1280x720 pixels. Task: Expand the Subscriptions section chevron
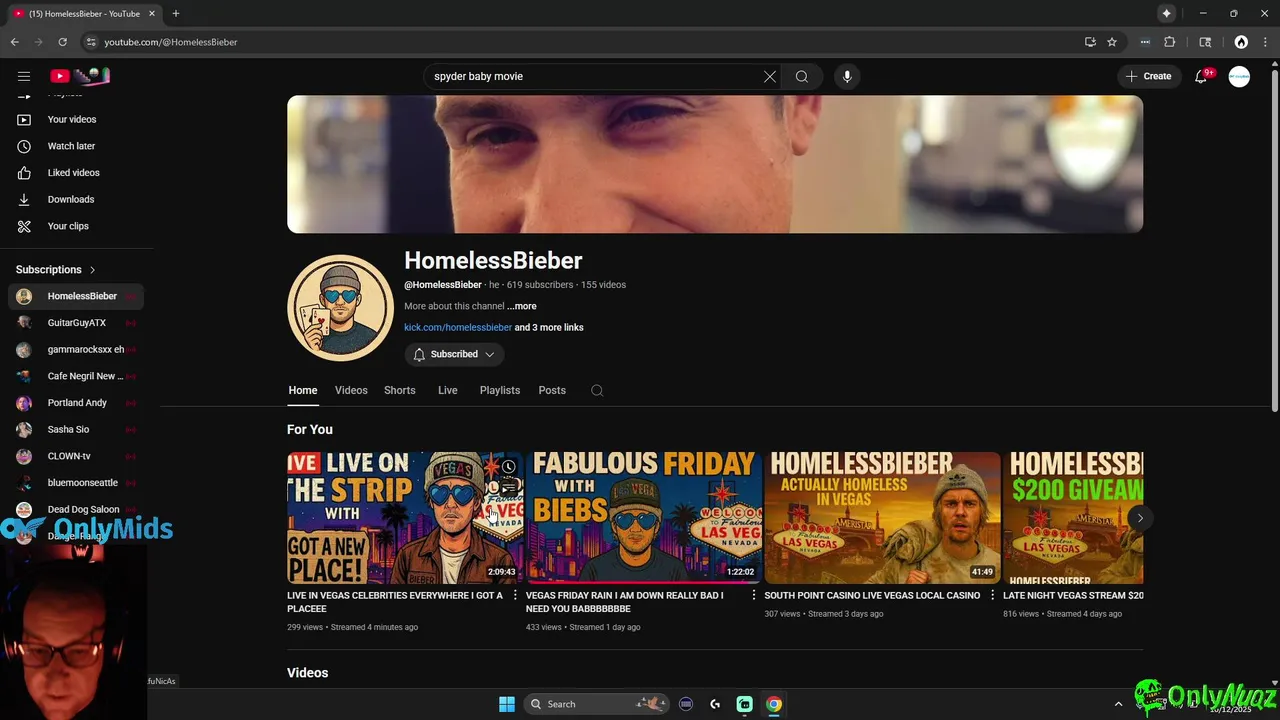[x=93, y=270]
